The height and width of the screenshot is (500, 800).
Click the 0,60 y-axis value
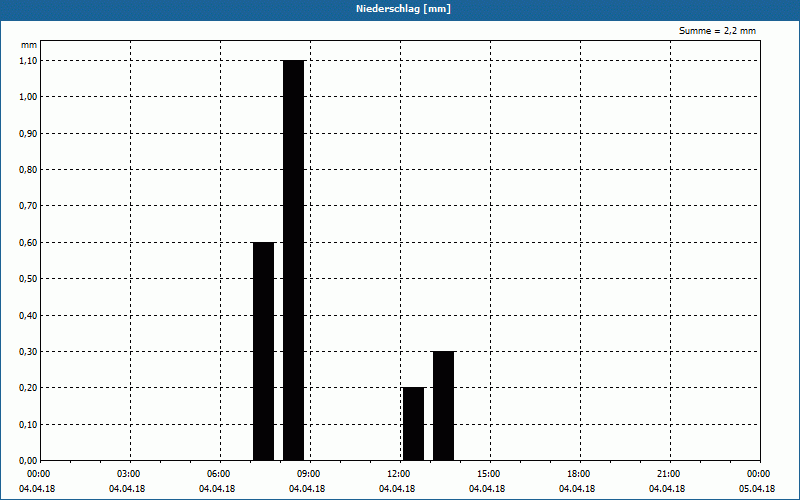(28, 243)
